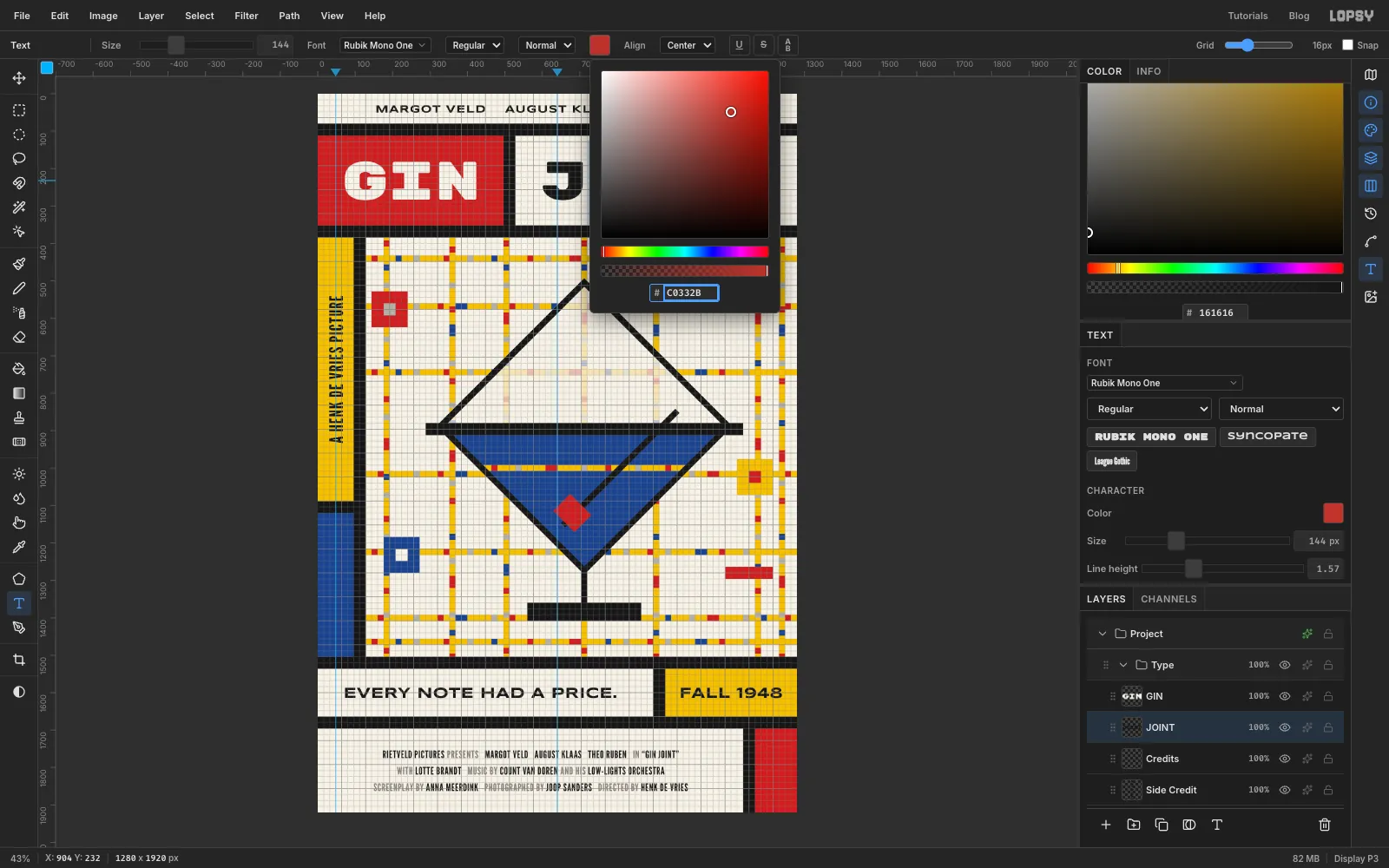This screenshot has height=868, width=1389.
Task: Select the Move tool
Action: (x=19, y=78)
